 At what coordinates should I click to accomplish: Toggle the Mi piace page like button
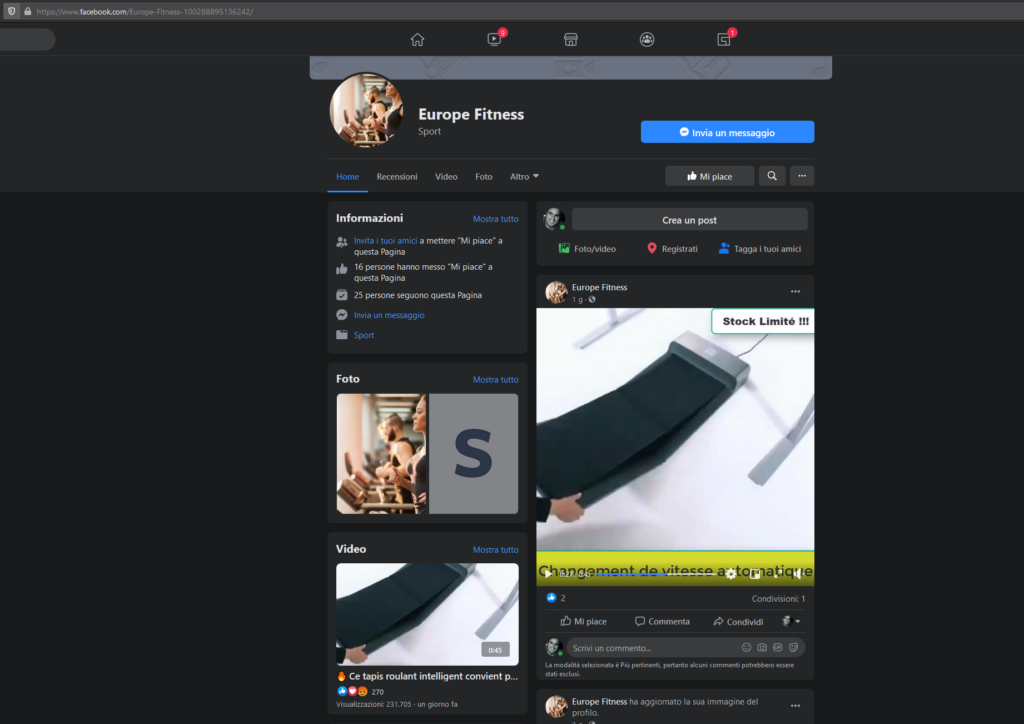709,176
